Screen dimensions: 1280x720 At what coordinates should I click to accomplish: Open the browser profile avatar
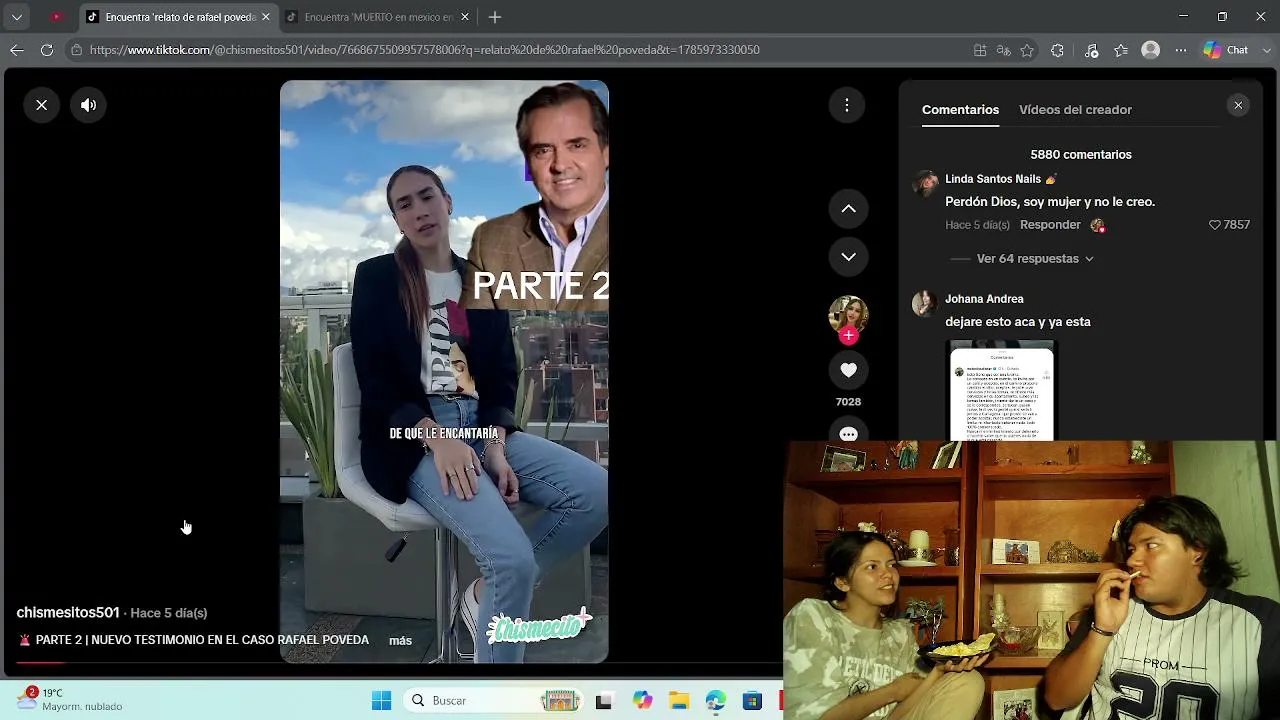tap(1151, 50)
